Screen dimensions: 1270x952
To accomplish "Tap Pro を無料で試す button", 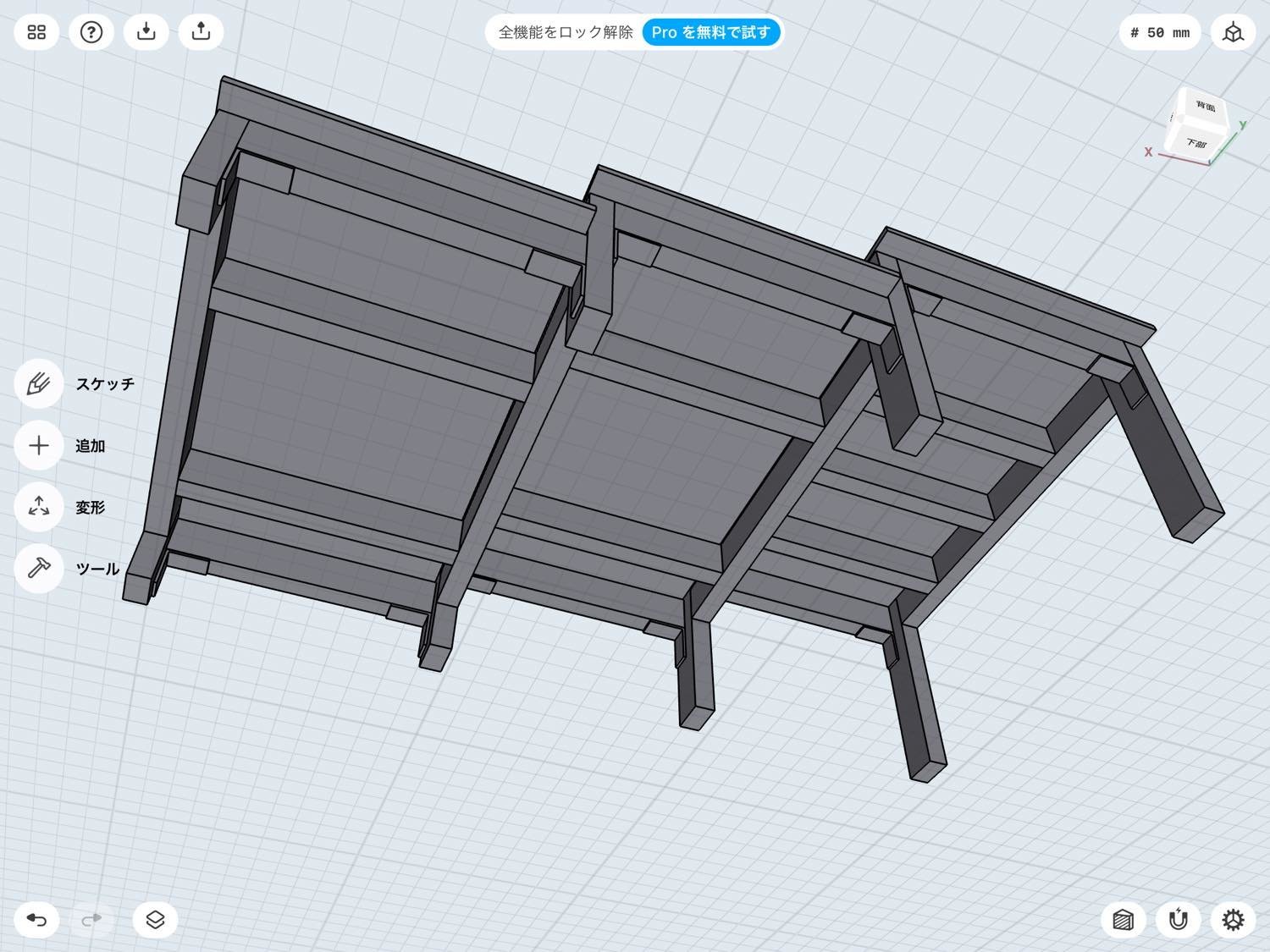I will tap(711, 32).
